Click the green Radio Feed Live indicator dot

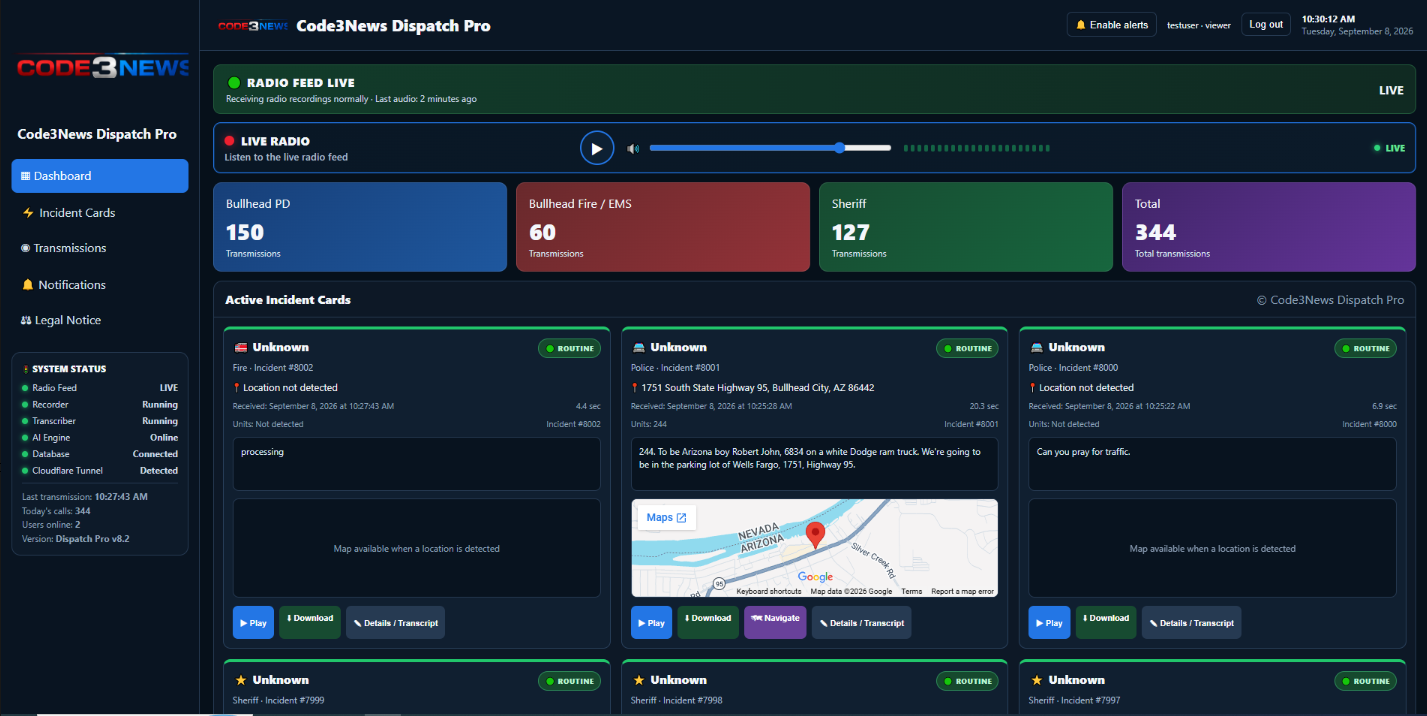pos(234,83)
